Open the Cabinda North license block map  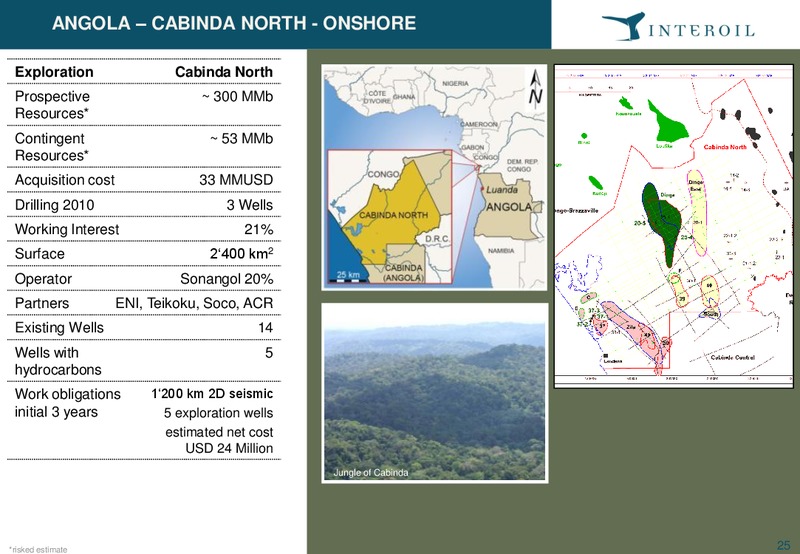[673, 226]
